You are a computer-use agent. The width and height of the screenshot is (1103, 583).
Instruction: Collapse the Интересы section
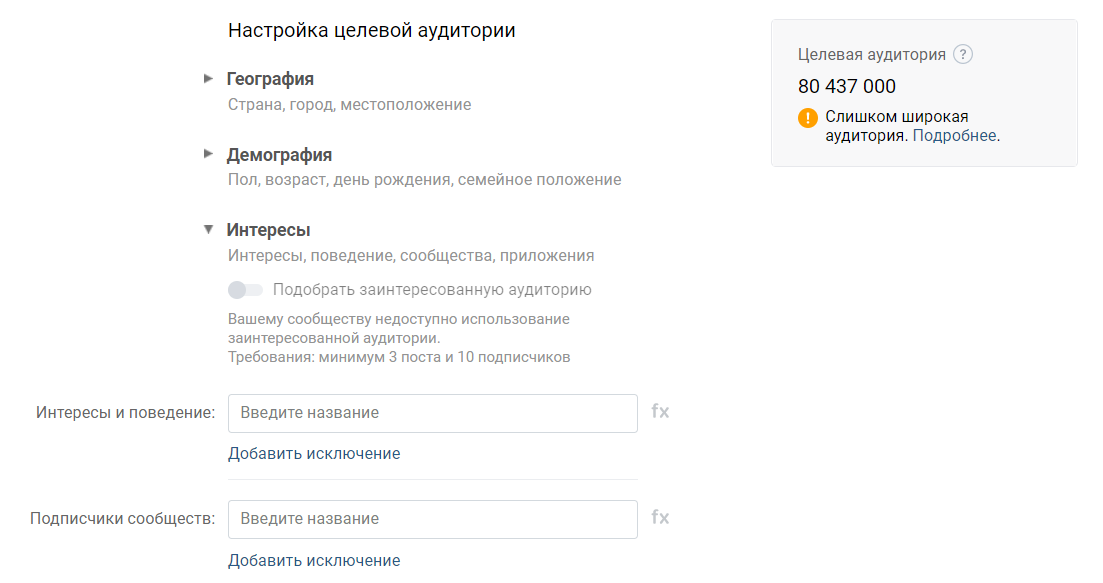pos(208,228)
